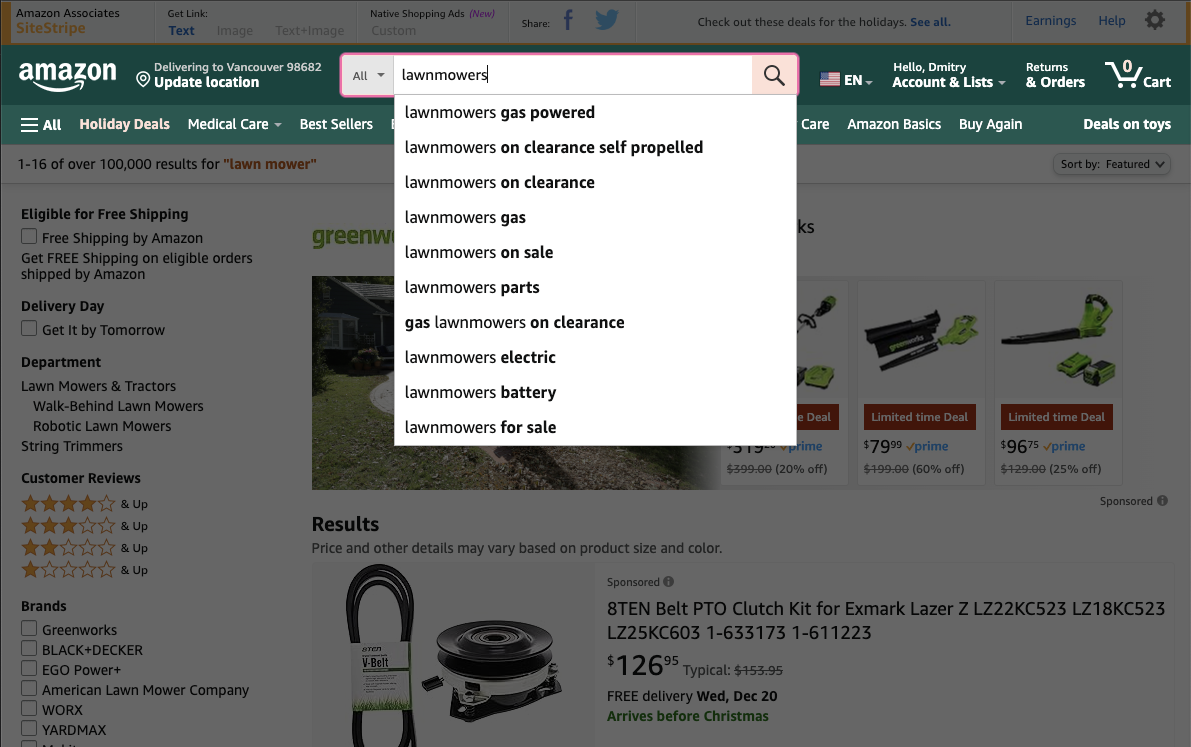Share via Twitter bird icon
Image resolution: width=1191 pixels, height=747 pixels.
(x=607, y=21)
